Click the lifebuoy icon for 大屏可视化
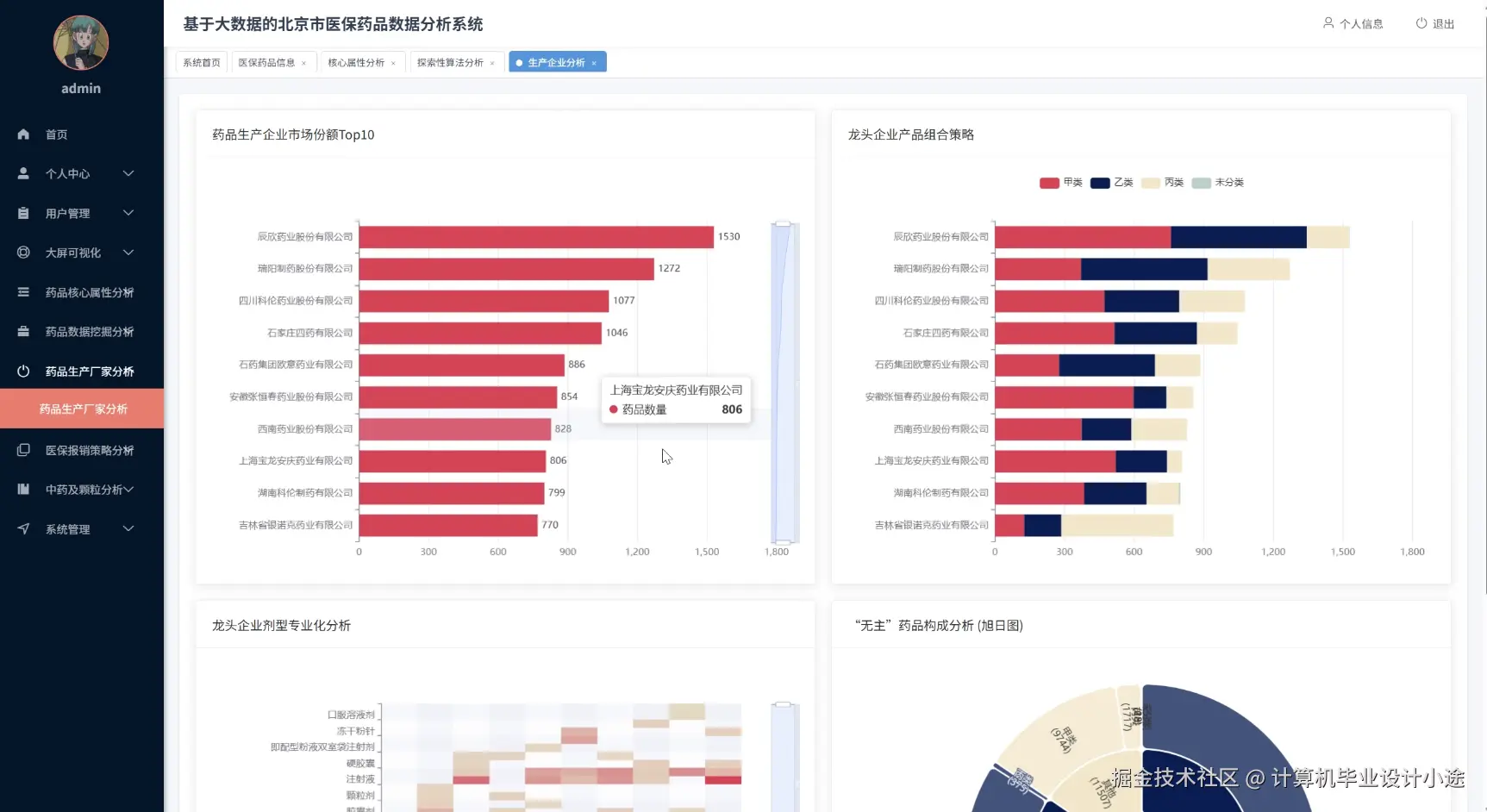 tap(23, 253)
